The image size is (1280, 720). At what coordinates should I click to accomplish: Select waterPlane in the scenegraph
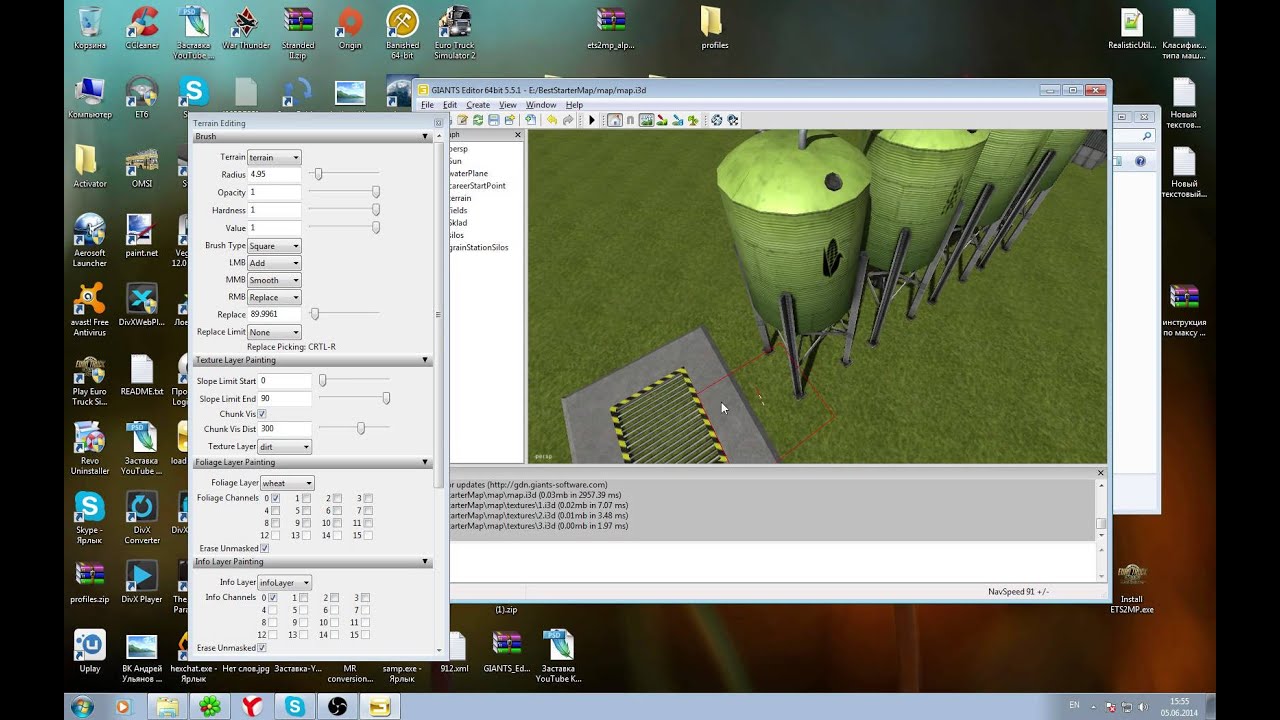coord(468,173)
